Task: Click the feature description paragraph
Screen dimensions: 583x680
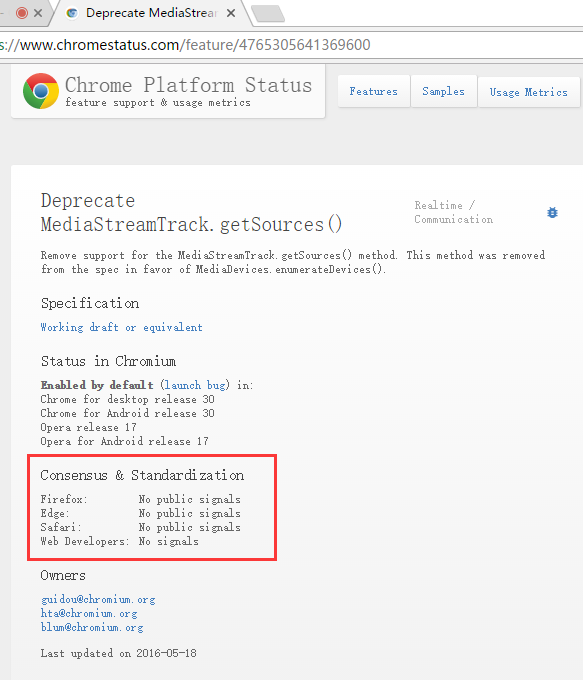Action: pos(293,262)
